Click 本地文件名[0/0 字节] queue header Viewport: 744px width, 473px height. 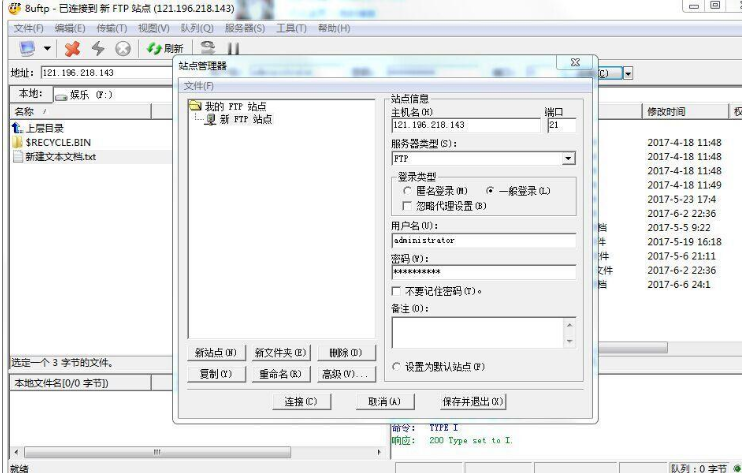[81, 383]
